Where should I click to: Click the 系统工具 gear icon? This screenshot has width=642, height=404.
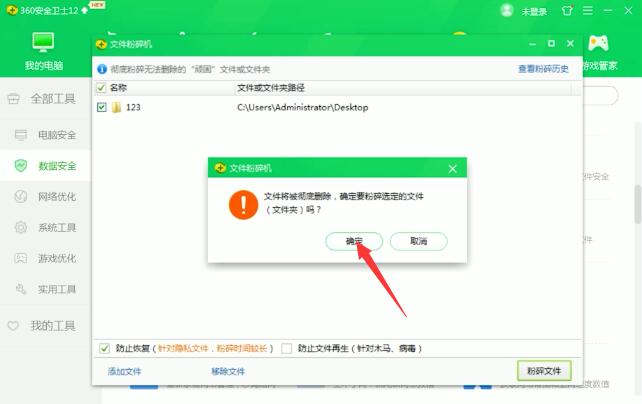click(x=20, y=227)
